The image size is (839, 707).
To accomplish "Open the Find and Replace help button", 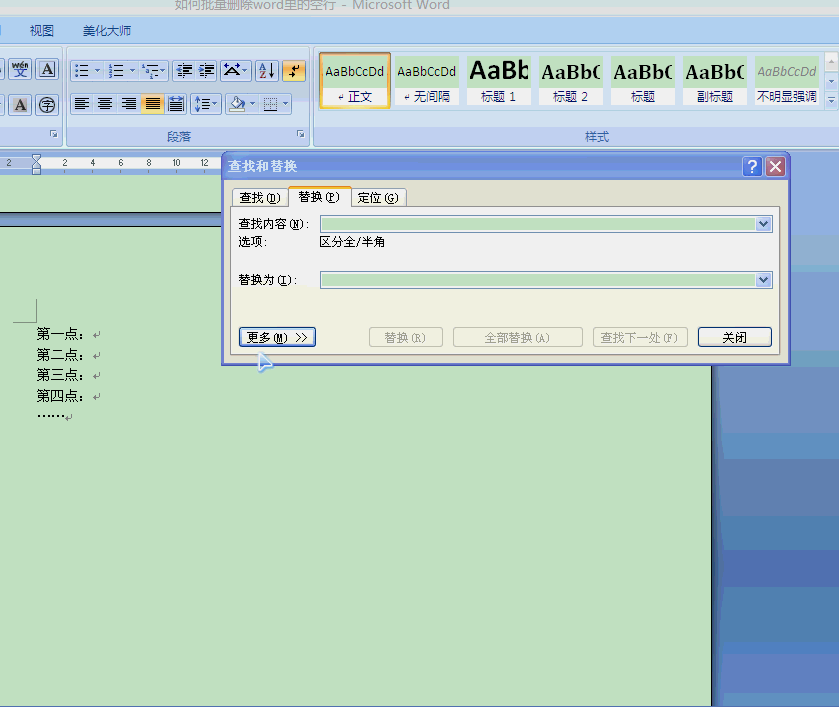I will (753, 167).
